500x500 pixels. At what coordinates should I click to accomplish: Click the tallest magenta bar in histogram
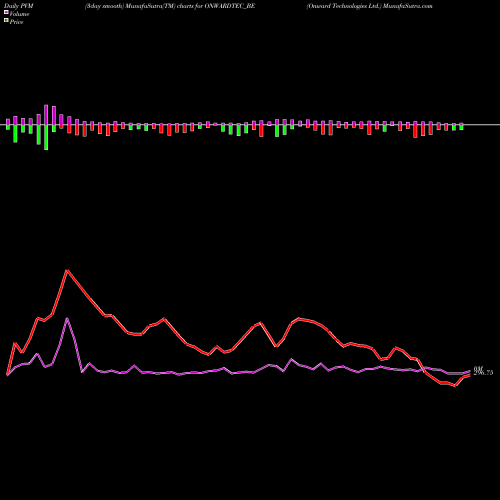[46, 115]
